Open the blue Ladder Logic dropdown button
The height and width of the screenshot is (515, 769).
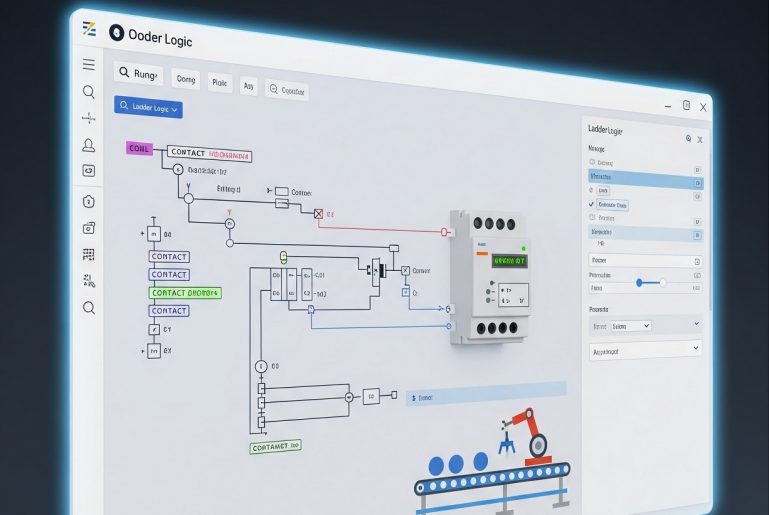tap(149, 107)
